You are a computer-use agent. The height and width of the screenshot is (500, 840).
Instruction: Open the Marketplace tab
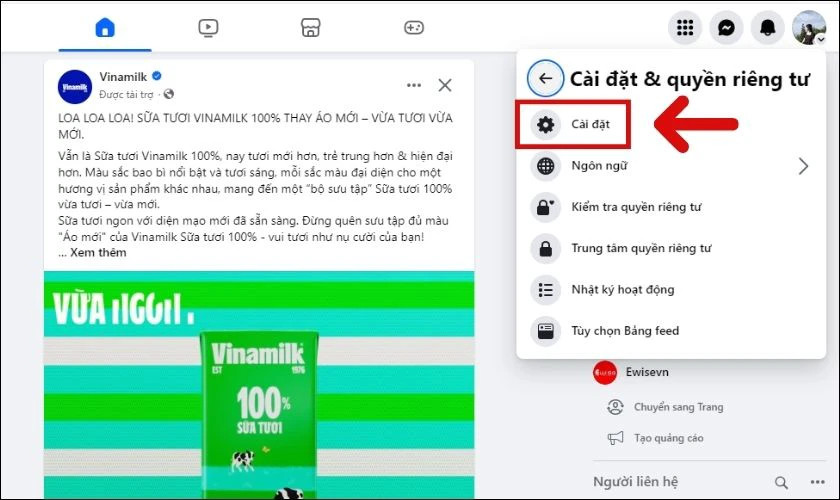pyautogui.click(x=311, y=27)
